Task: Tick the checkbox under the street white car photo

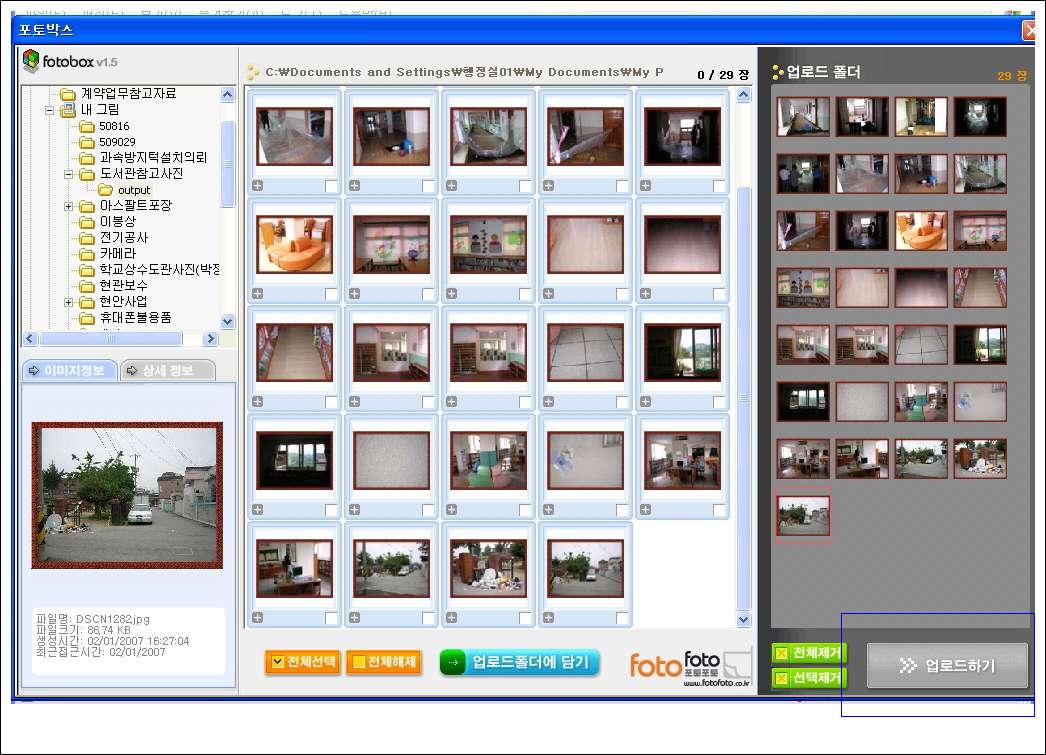Action: click(x=622, y=618)
